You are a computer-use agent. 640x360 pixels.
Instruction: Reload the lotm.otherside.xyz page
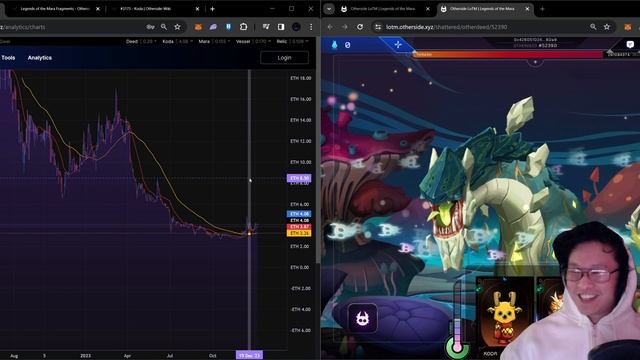[360, 27]
